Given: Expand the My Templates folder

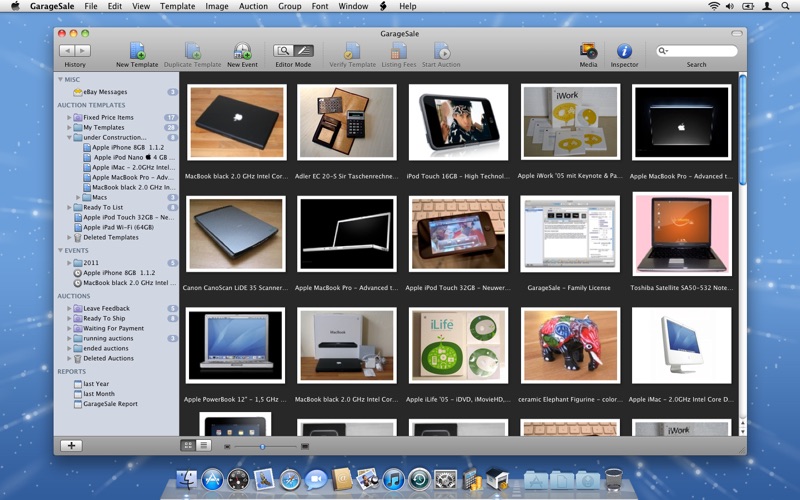Looking at the screenshot, I should point(69,128).
